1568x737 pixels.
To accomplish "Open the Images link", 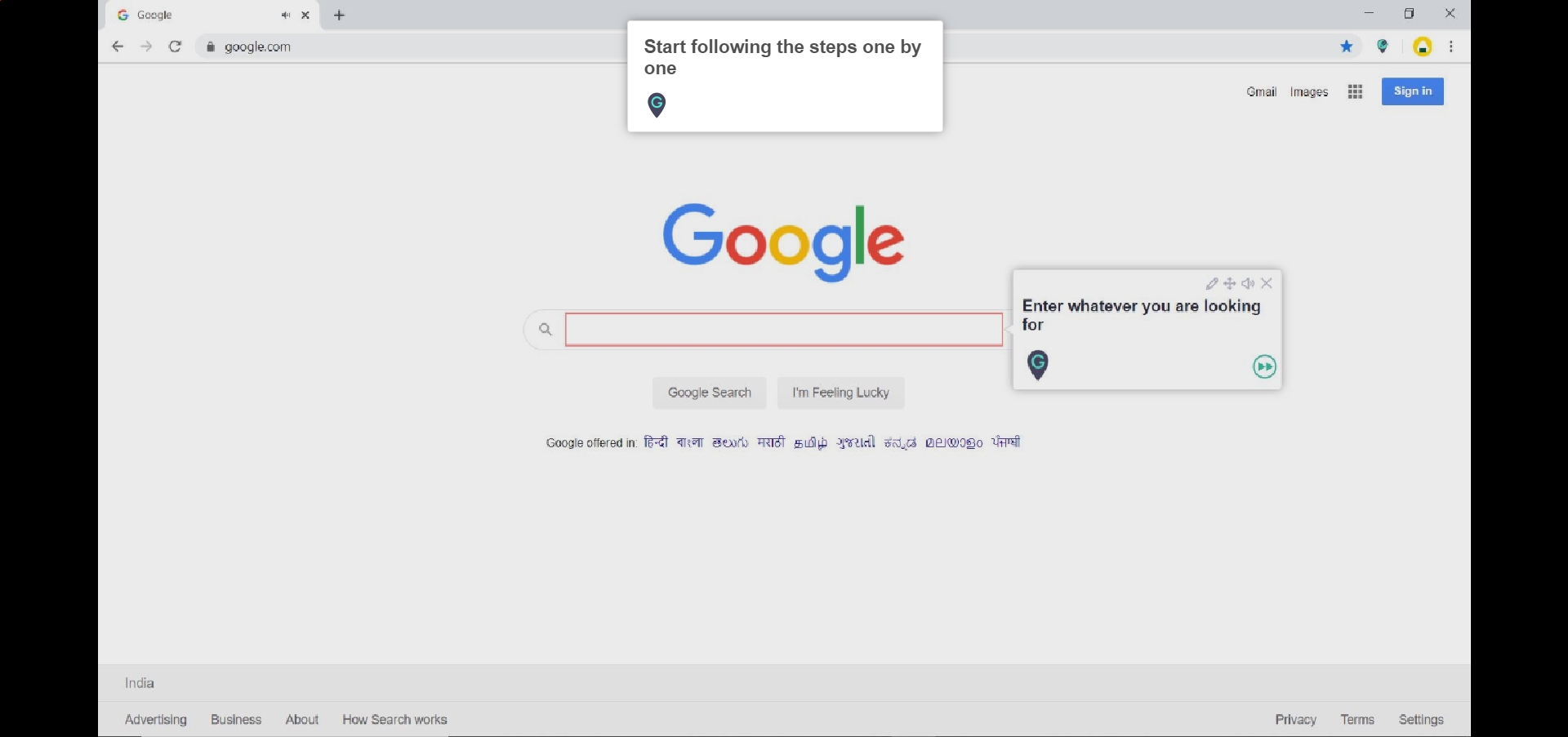I will (1310, 92).
